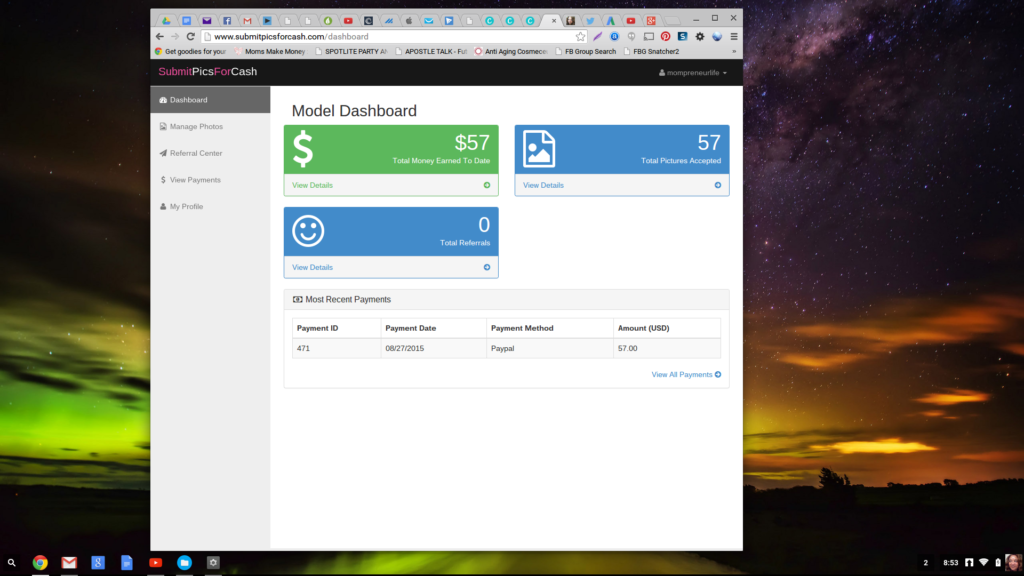Open the FBG Snatcher2 bookmark
This screenshot has height=576, width=1024.
[x=652, y=52]
